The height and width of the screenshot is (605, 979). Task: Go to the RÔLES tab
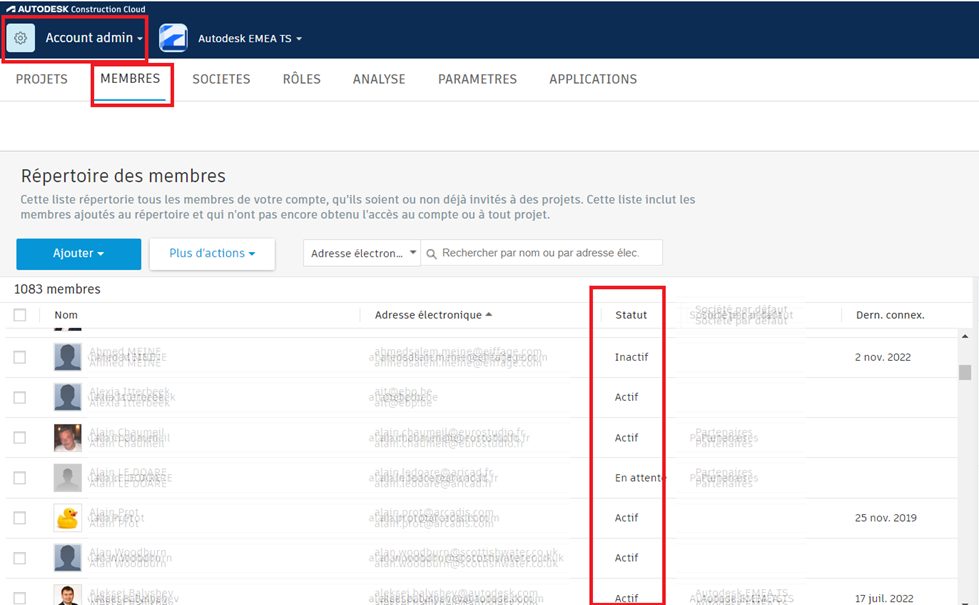302,79
